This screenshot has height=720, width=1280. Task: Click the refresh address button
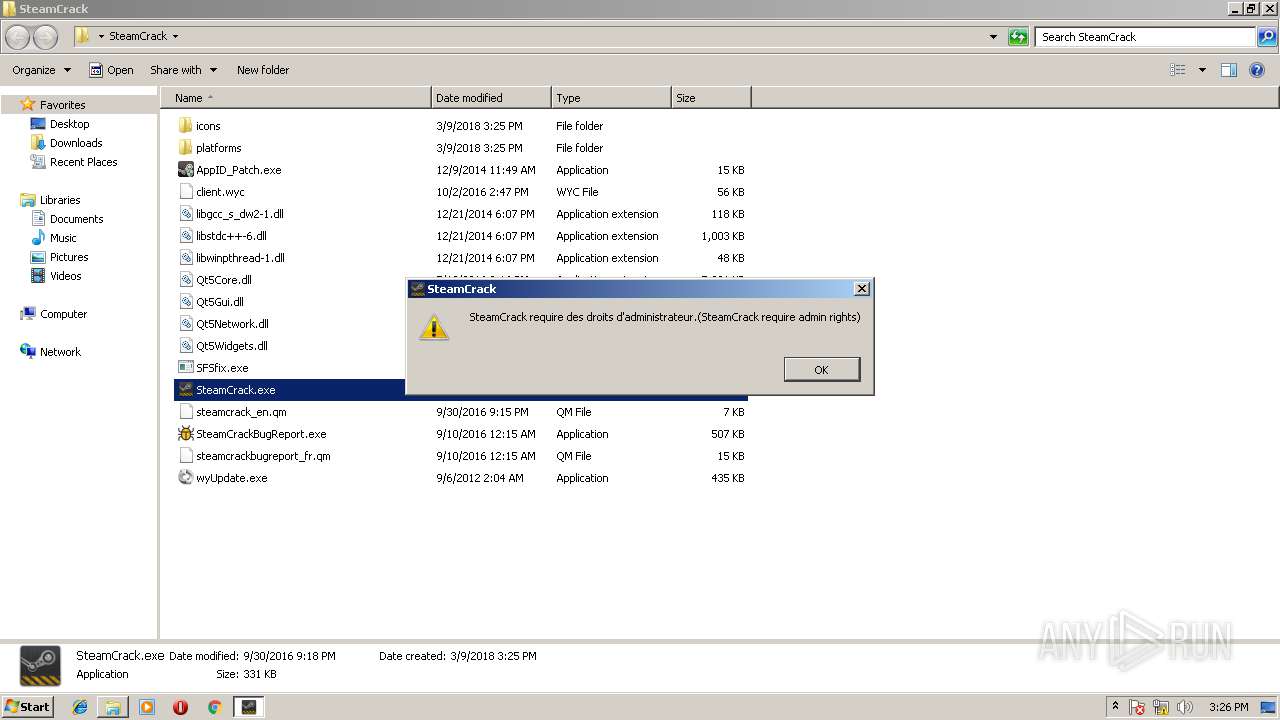[x=1018, y=37]
